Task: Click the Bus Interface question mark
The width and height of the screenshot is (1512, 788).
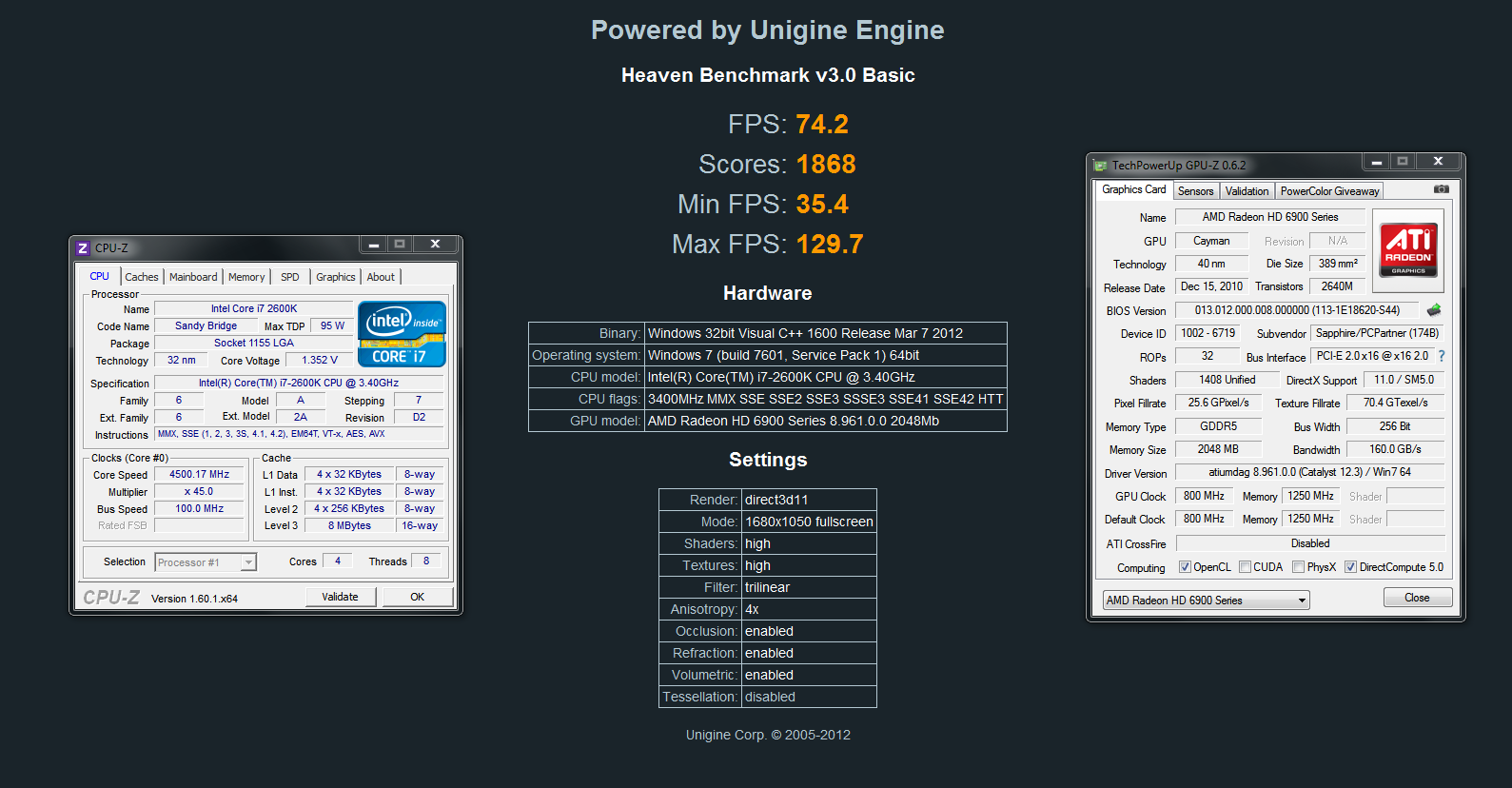Action: pos(1442,356)
